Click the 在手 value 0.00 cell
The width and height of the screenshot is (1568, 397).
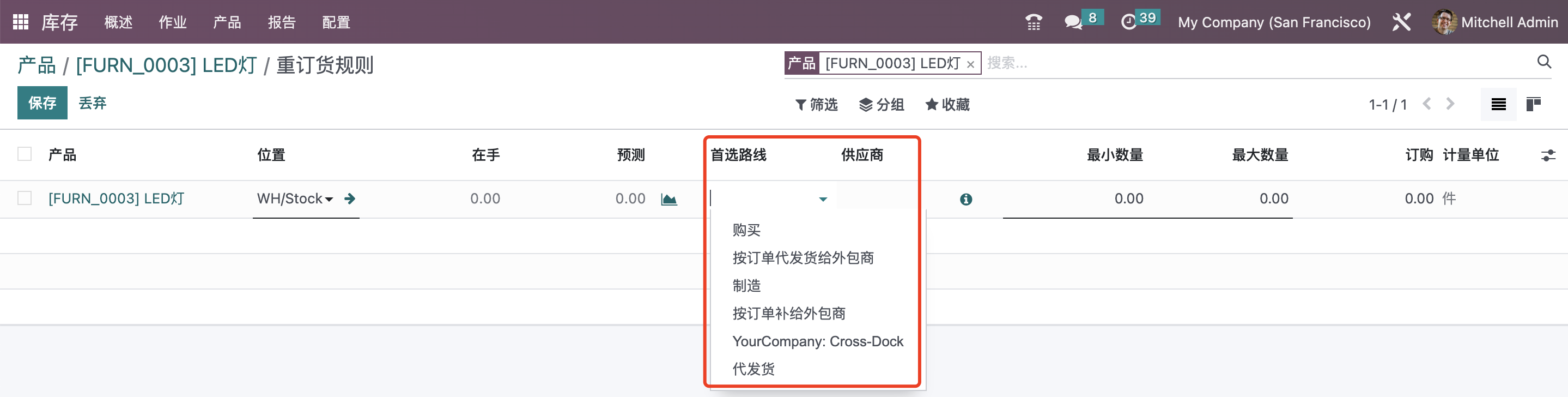484,198
